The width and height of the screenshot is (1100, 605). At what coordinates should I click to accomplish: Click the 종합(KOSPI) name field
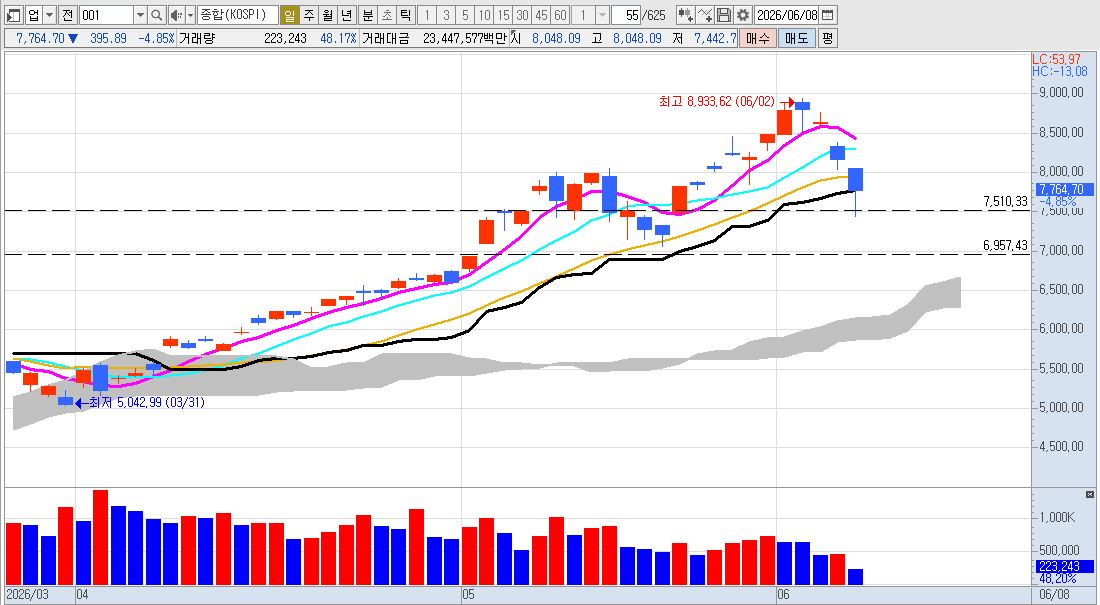tap(237, 15)
